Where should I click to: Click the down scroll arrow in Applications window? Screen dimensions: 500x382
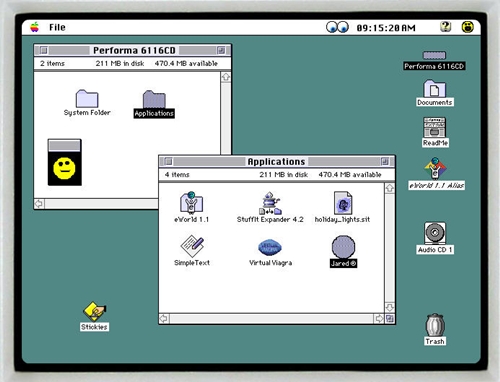coord(390,307)
